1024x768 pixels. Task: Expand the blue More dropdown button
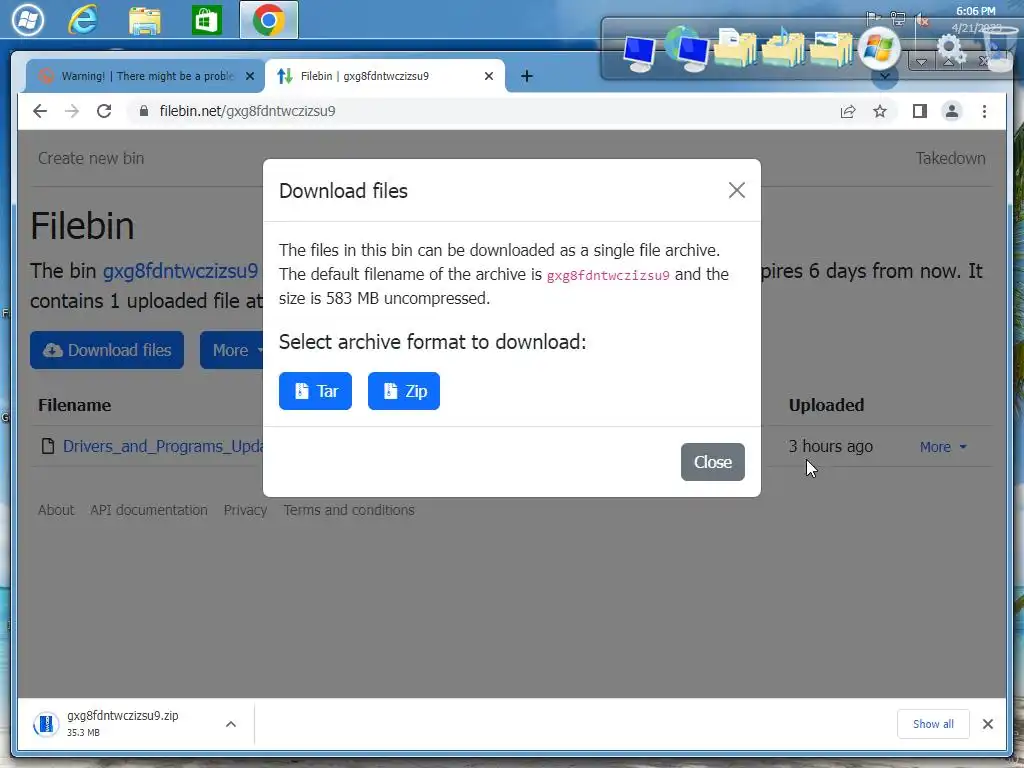pyautogui.click(x=232, y=351)
